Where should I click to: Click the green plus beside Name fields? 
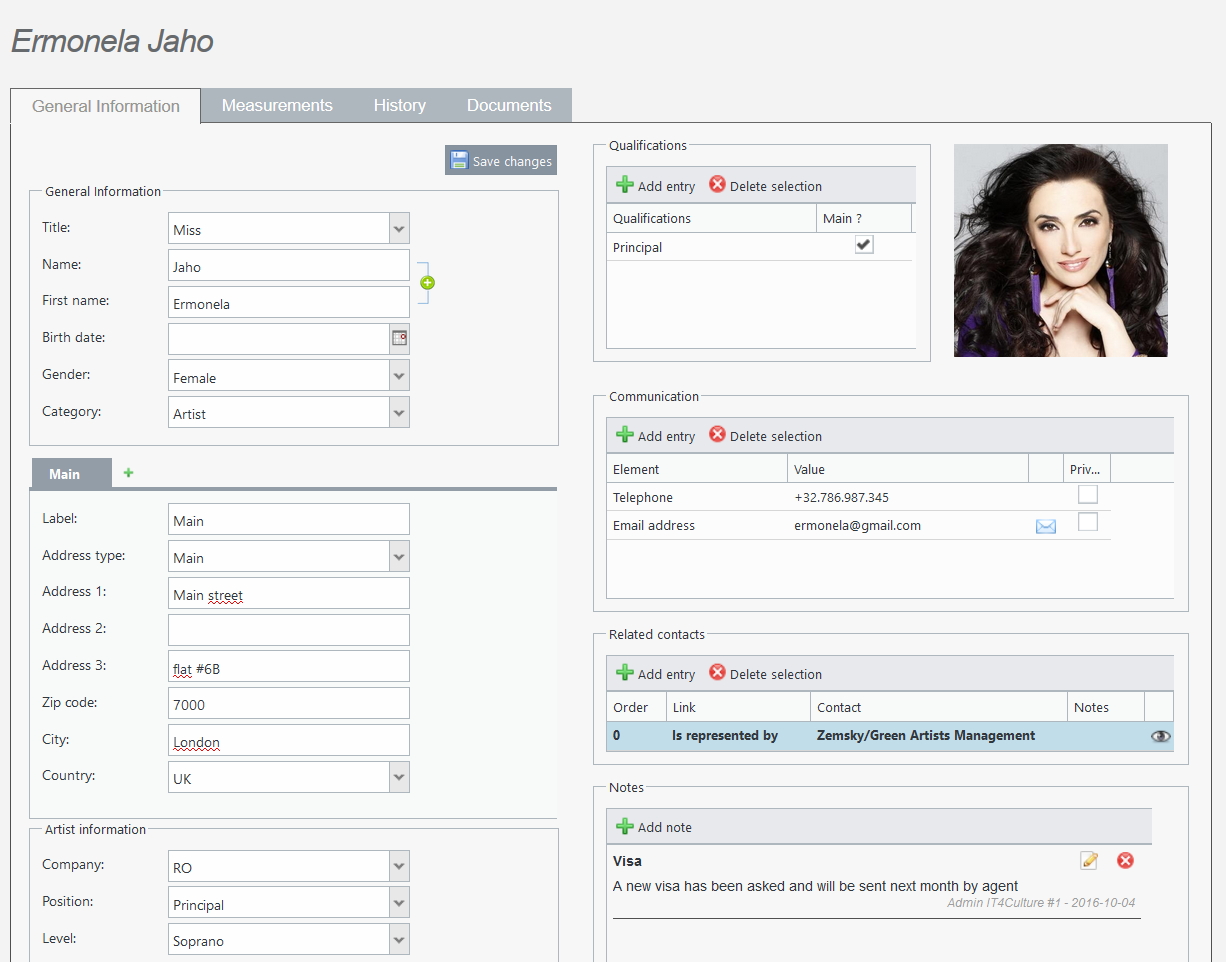[427, 283]
